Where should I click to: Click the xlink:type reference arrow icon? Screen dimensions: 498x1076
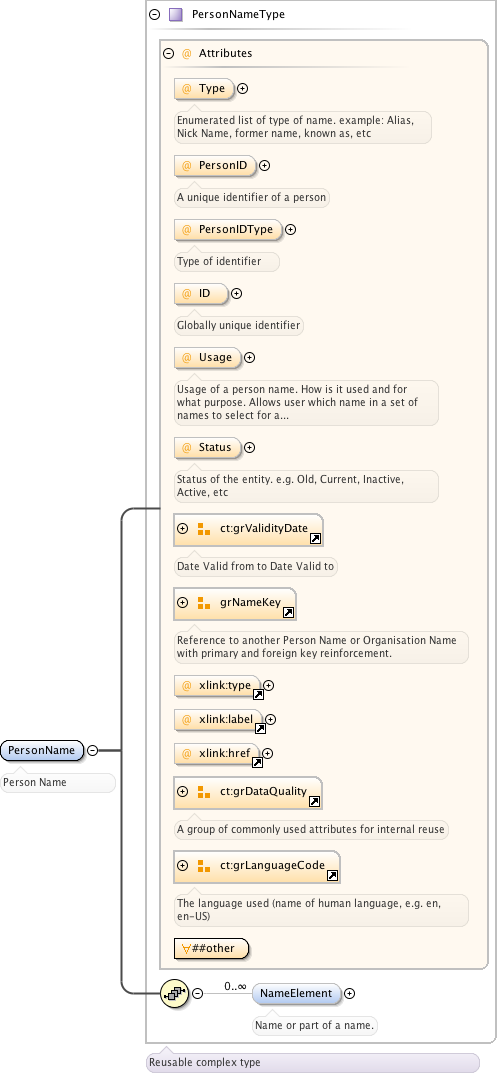coord(259,694)
